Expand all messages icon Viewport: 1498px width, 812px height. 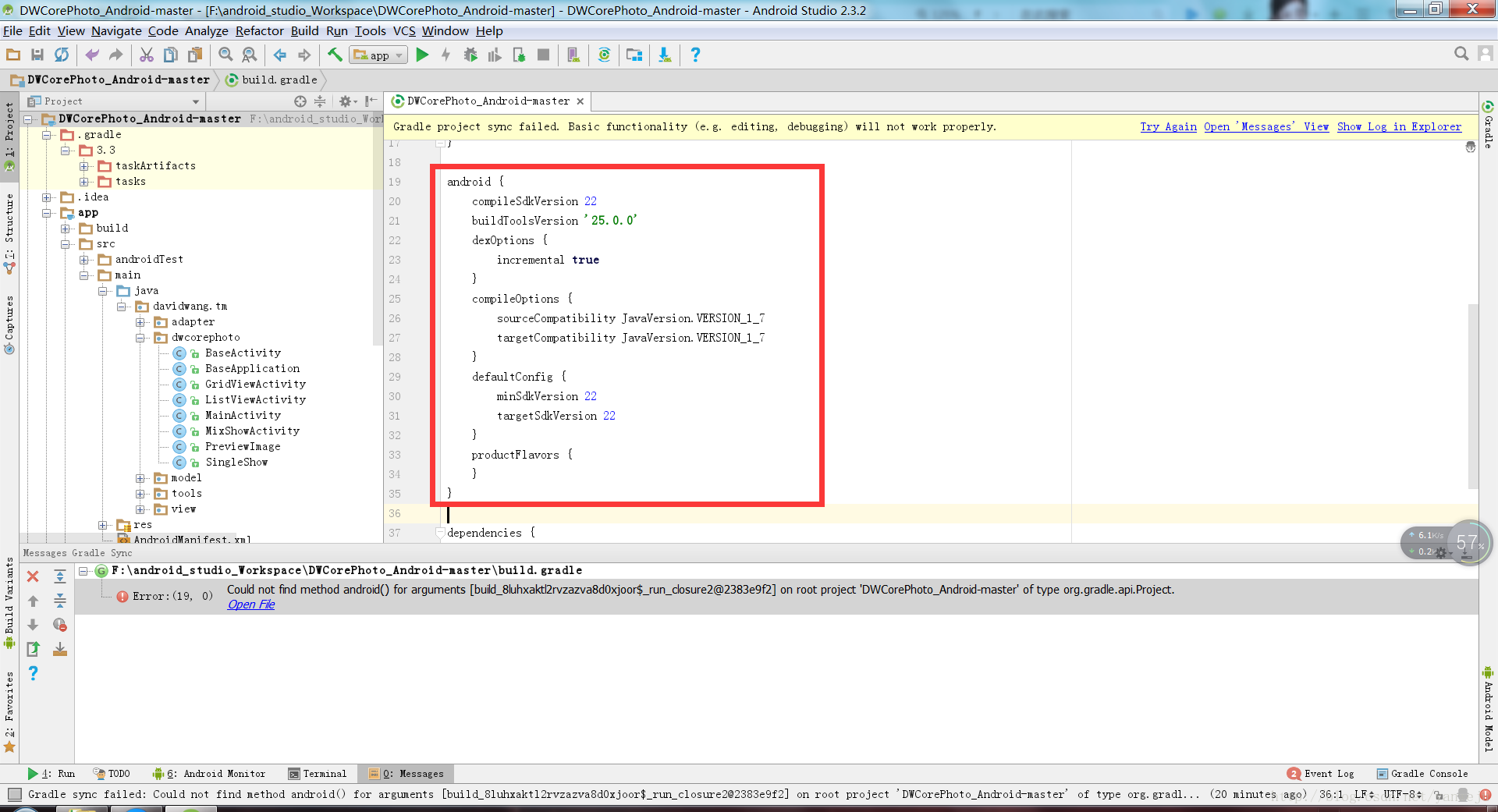59,576
